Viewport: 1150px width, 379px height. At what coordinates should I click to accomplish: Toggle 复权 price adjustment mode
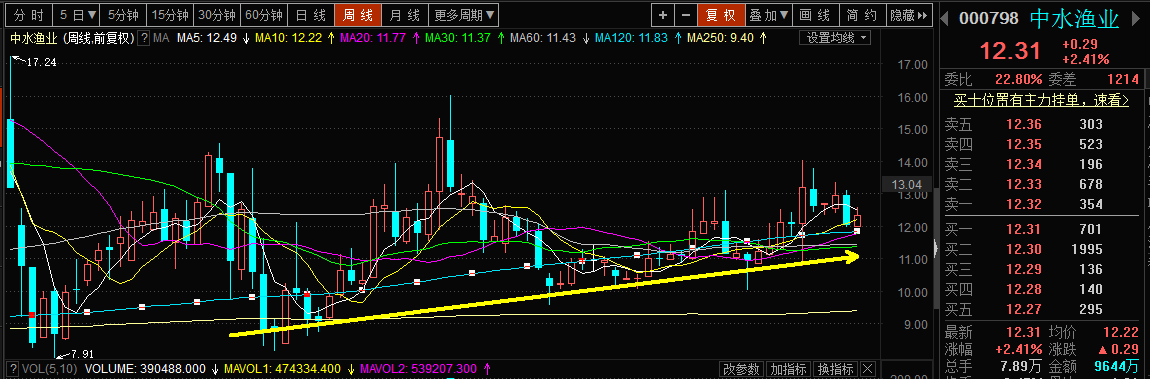pos(720,15)
